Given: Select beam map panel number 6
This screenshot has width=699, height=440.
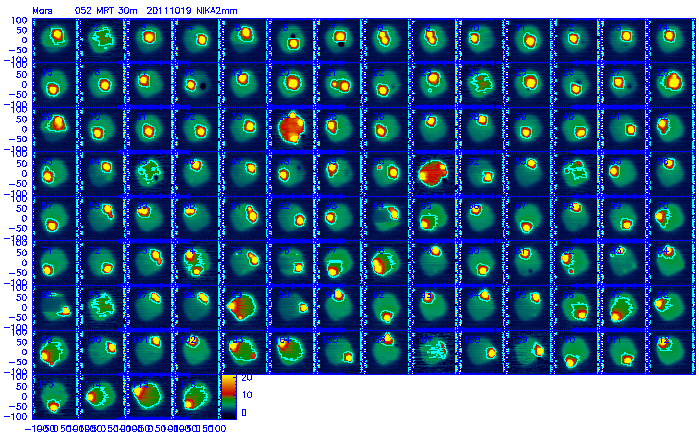Looking at the screenshot, I should point(290,37).
